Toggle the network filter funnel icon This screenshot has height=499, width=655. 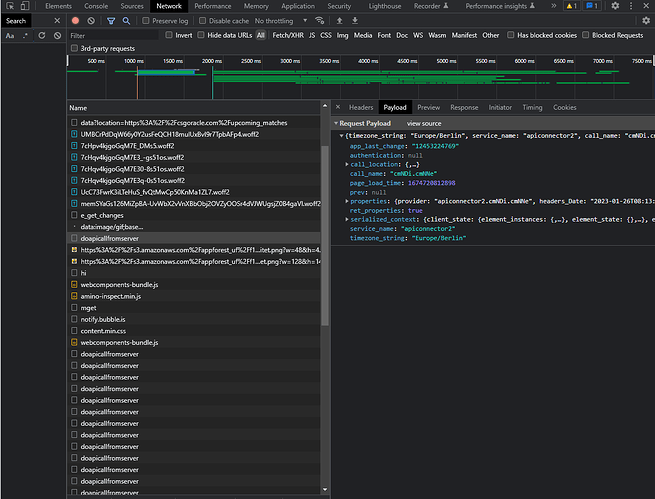(x=109, y=20)
